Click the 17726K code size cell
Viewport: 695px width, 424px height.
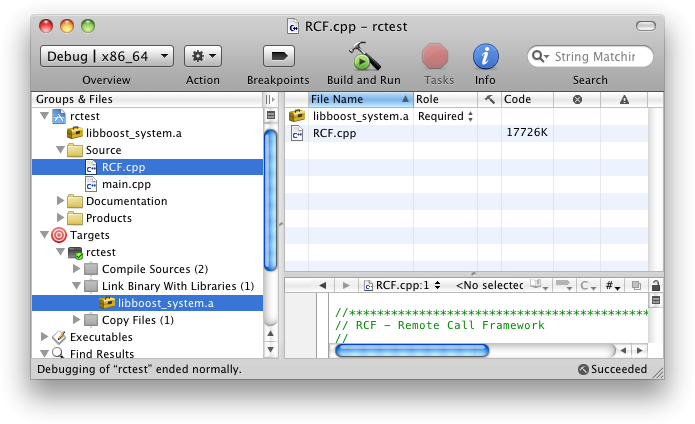click(527, 132)
